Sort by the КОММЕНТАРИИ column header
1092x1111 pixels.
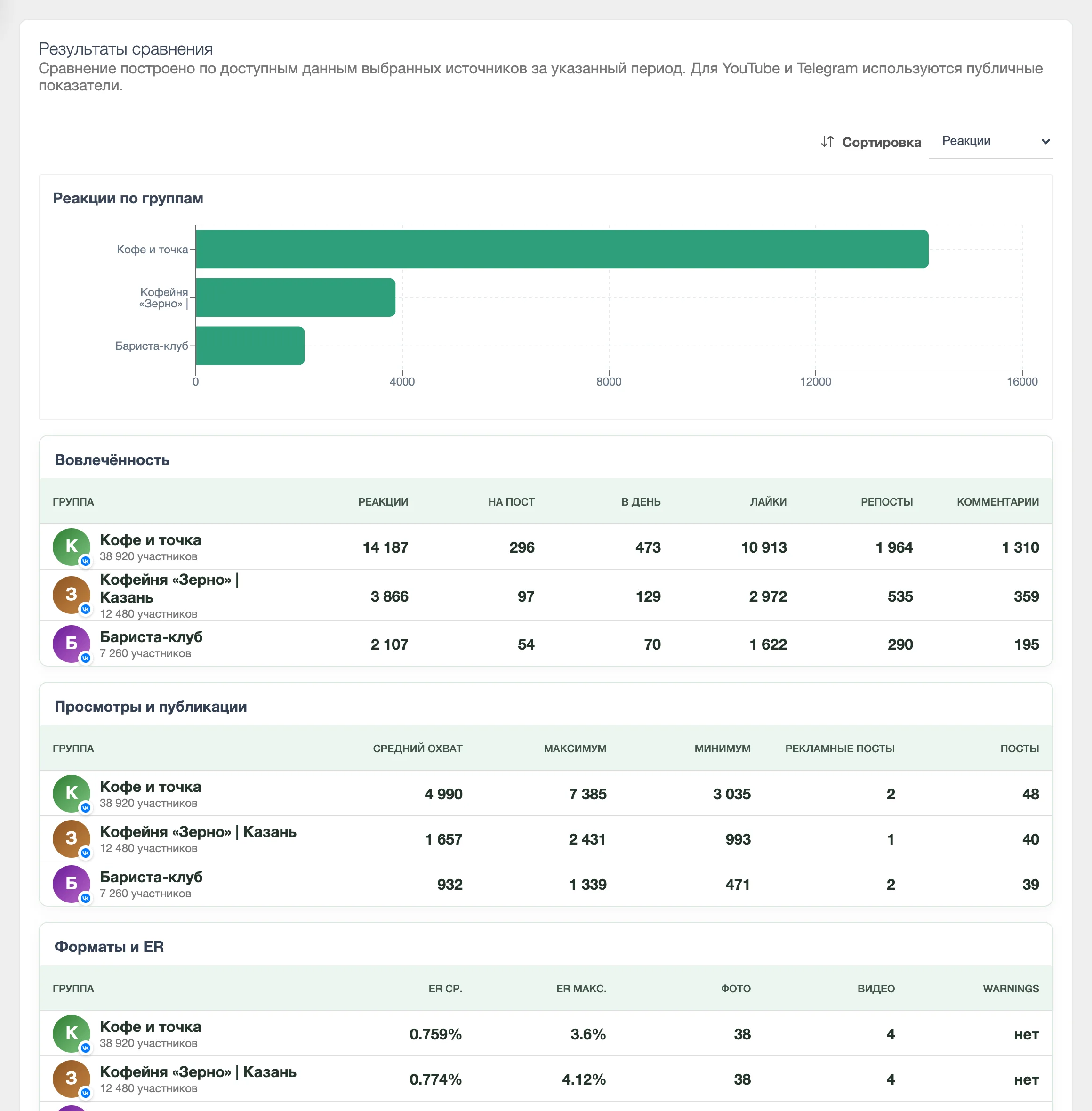tap(998, 502)
